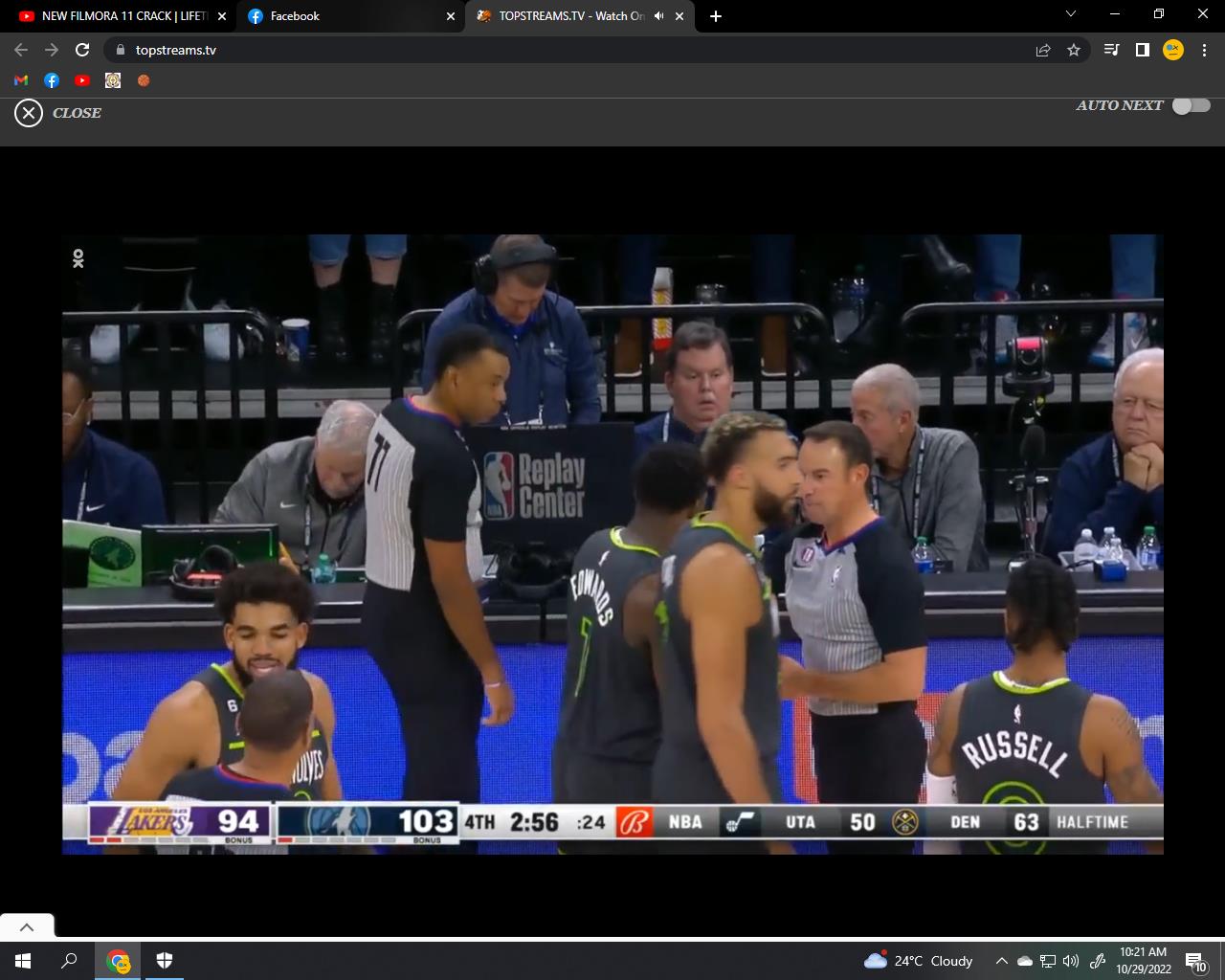Open the media controls icon in toolbar
This screenshot has height=980, width=1225.
coord(1111,50)
